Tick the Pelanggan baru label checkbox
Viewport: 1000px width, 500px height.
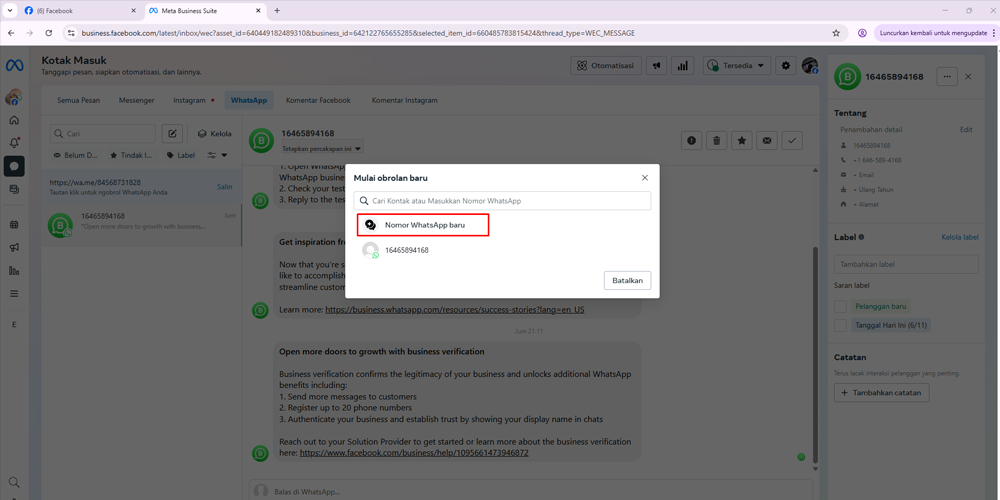[x=840, y=307]
